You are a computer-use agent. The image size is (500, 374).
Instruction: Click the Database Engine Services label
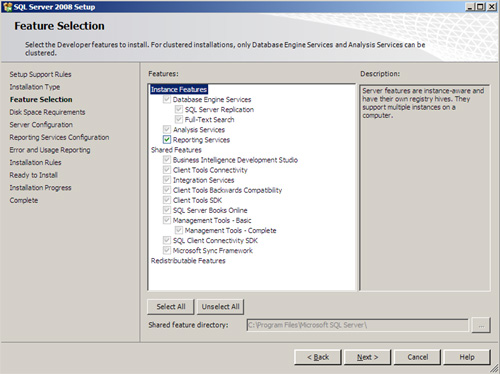[x=212, y=99]
